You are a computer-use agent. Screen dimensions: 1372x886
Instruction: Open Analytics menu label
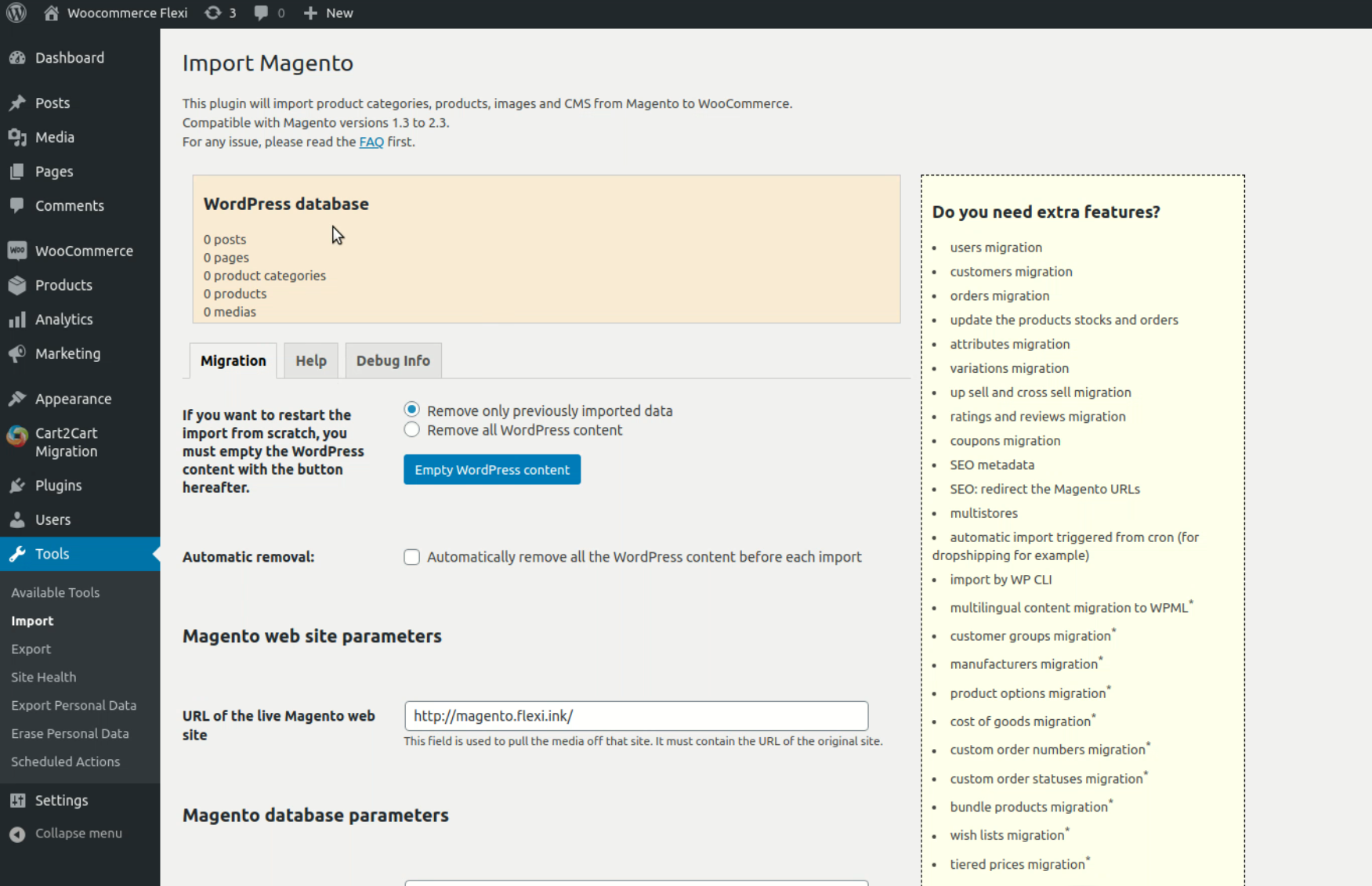[64, 320]
